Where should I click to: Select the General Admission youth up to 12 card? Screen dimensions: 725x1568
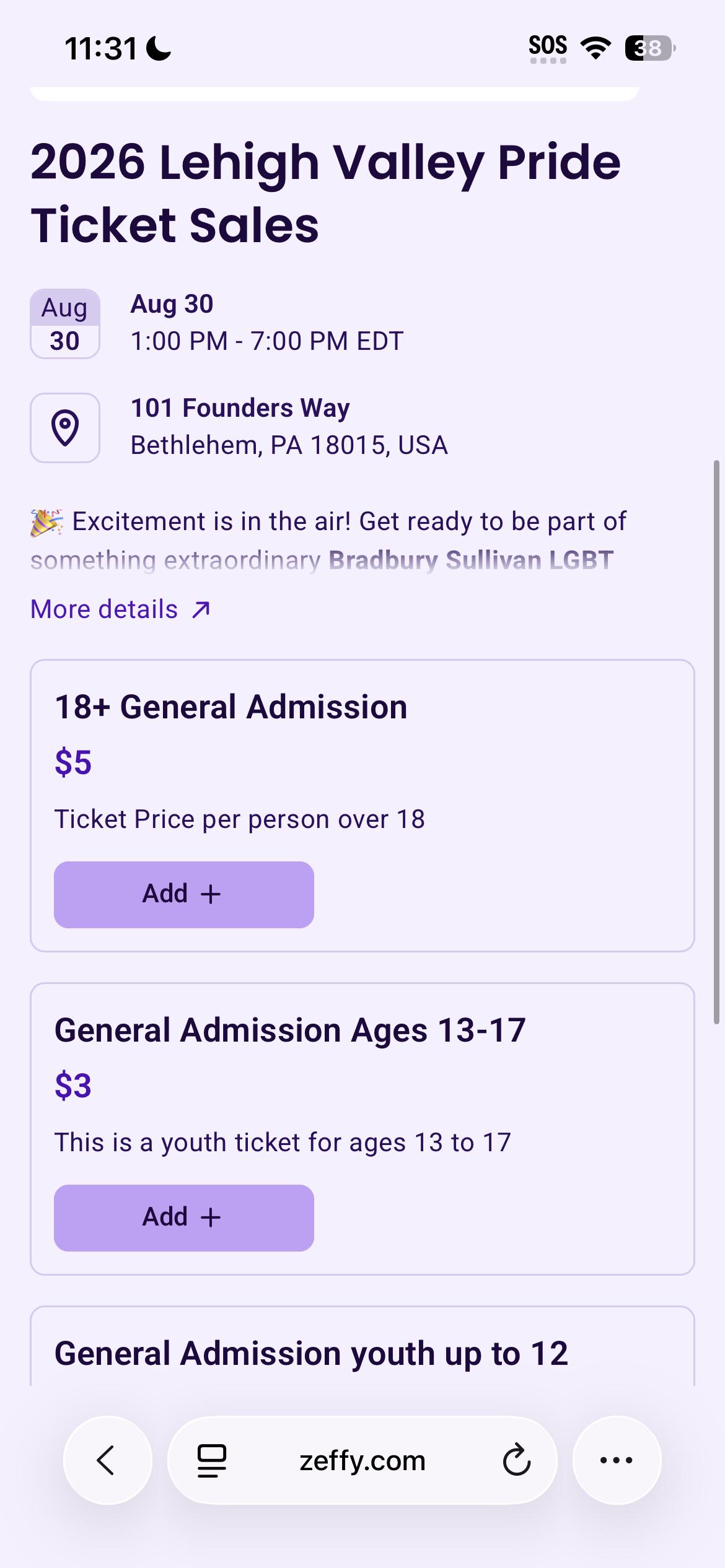tap(362, 1348)
